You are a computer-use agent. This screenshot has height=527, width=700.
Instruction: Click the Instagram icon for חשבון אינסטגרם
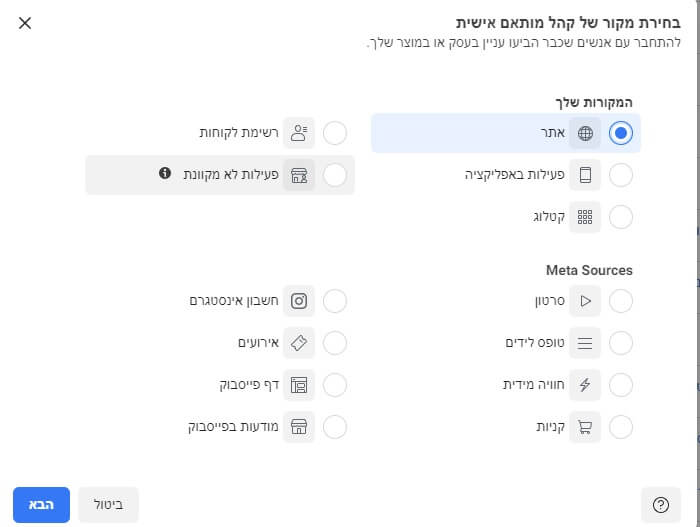tap(299, 300)
